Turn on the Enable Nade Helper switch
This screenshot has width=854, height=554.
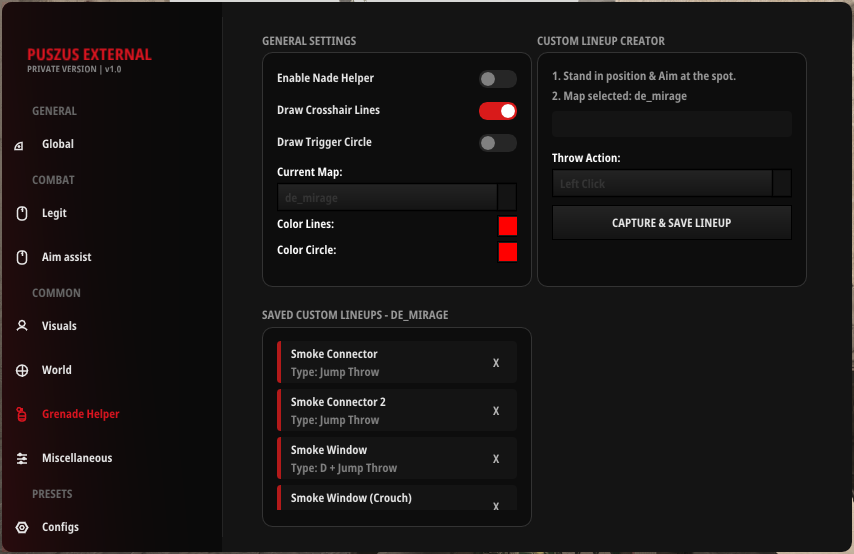(498, 79)
